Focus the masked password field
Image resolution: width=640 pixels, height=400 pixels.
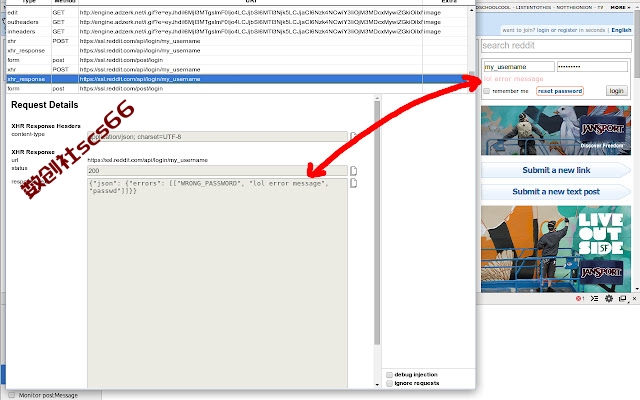point(592,67)
